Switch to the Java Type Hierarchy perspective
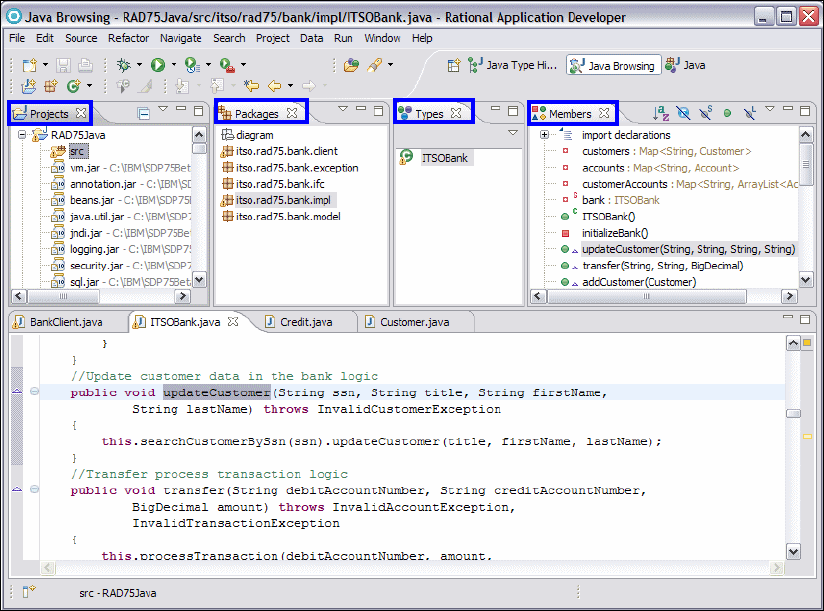Viewport: 824px width, 611px height. pyautogui.click(x=512, y=65)
